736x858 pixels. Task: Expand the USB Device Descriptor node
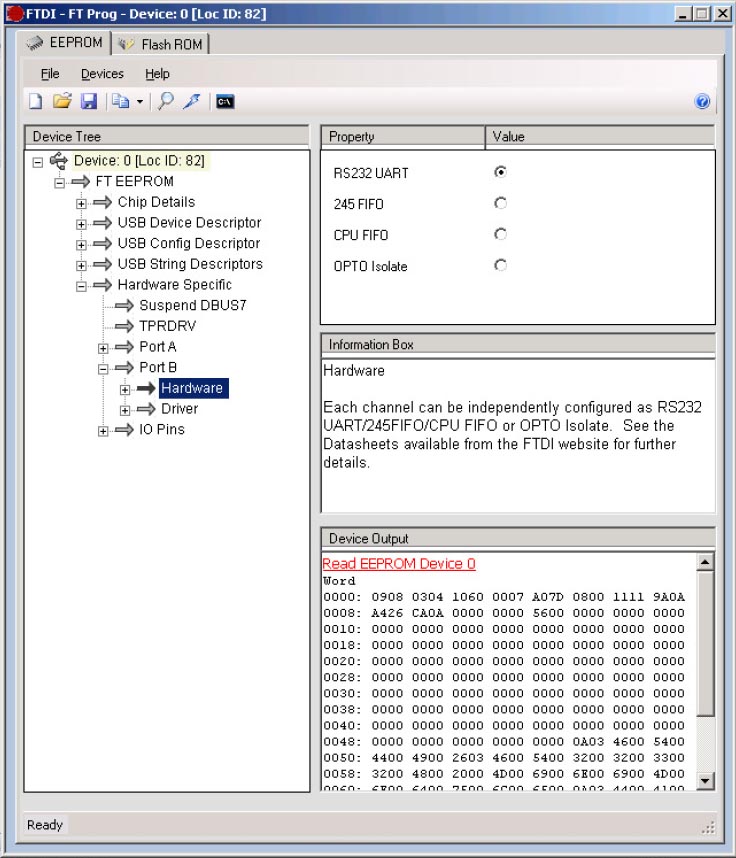click(81, 224)
